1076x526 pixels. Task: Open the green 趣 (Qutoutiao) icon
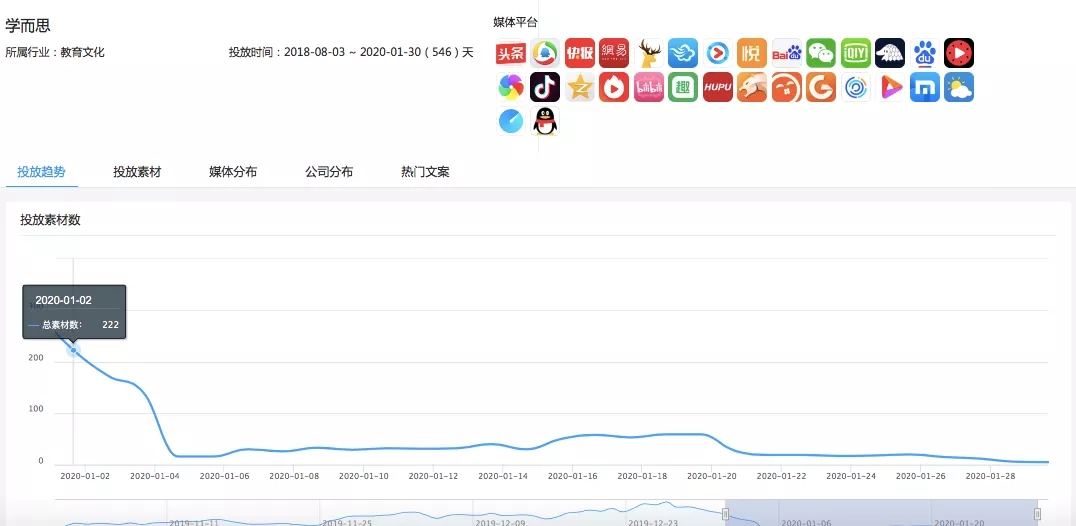(683, 87)
